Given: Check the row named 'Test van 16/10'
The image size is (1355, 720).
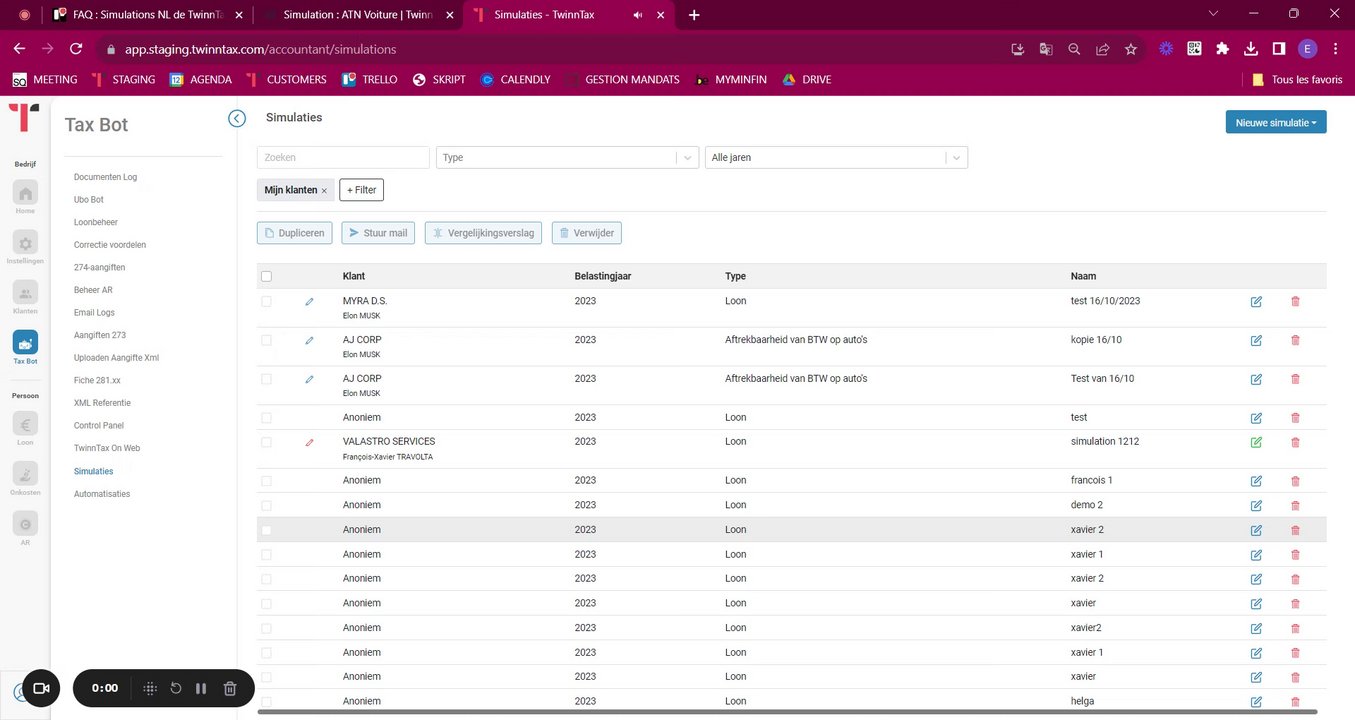Looking at the screenshot, I should [x=266, y=379].
